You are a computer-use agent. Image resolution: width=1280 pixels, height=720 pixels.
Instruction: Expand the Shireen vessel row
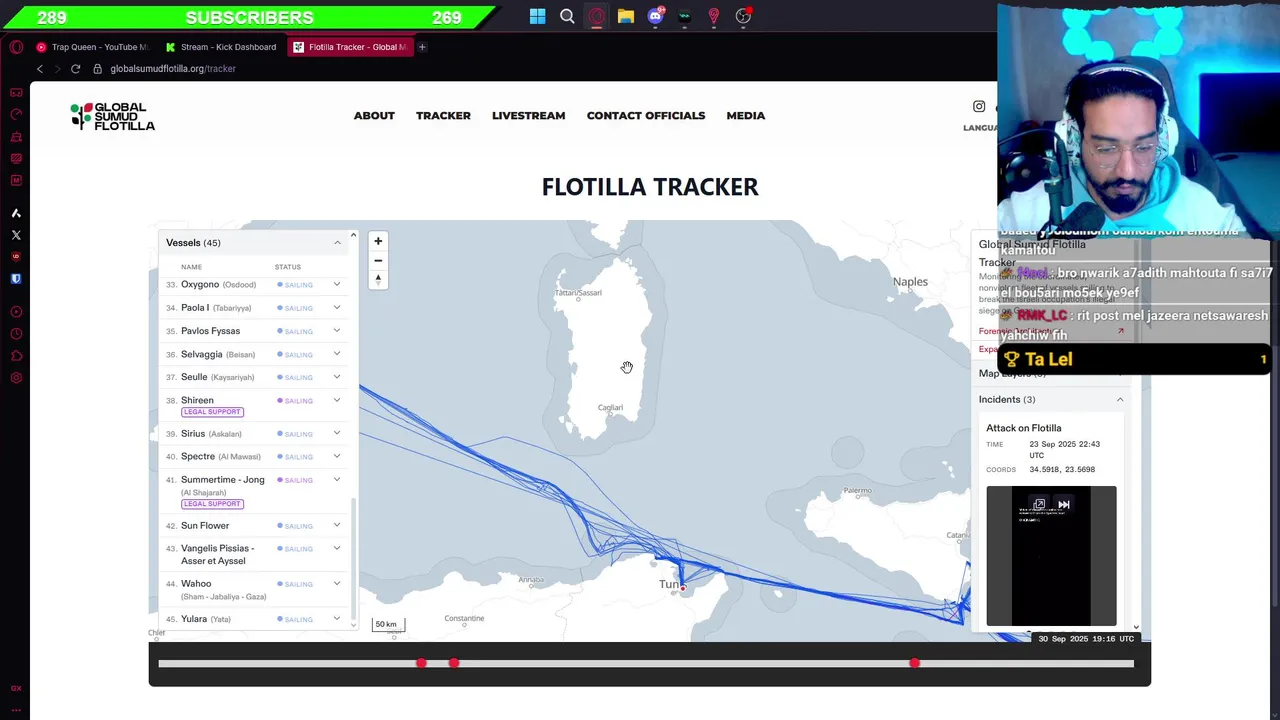click(337, 400)
